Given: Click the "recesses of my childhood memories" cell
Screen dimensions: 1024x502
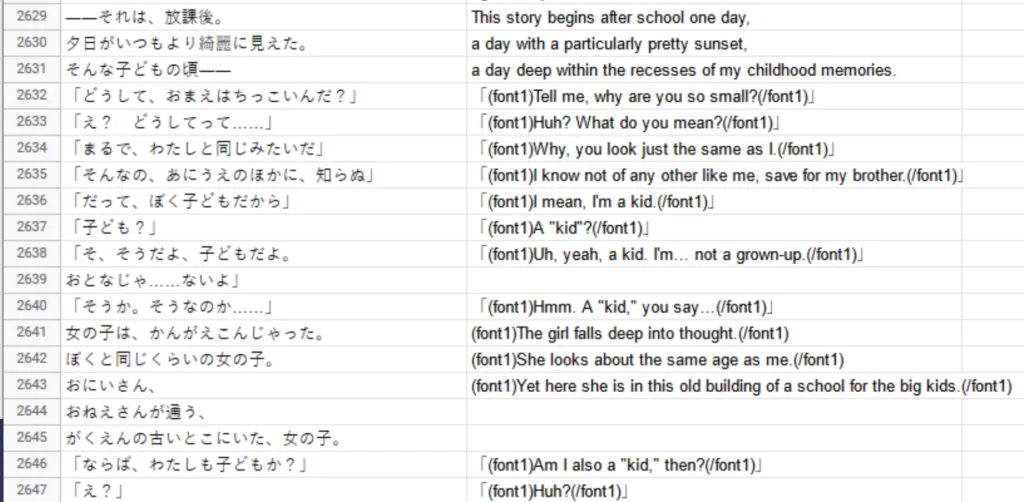Looking at the screenshot, I should (684, 71).
